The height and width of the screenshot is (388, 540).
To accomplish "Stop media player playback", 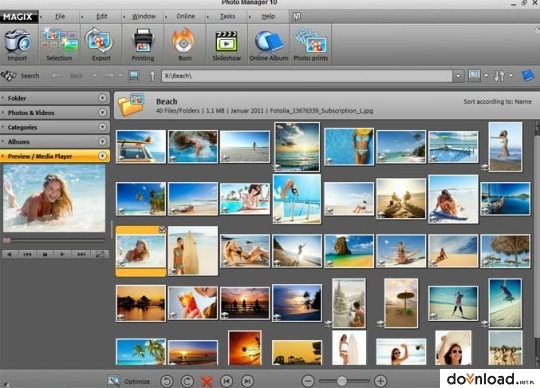I will pyautogui.click(x=45, y=254).
